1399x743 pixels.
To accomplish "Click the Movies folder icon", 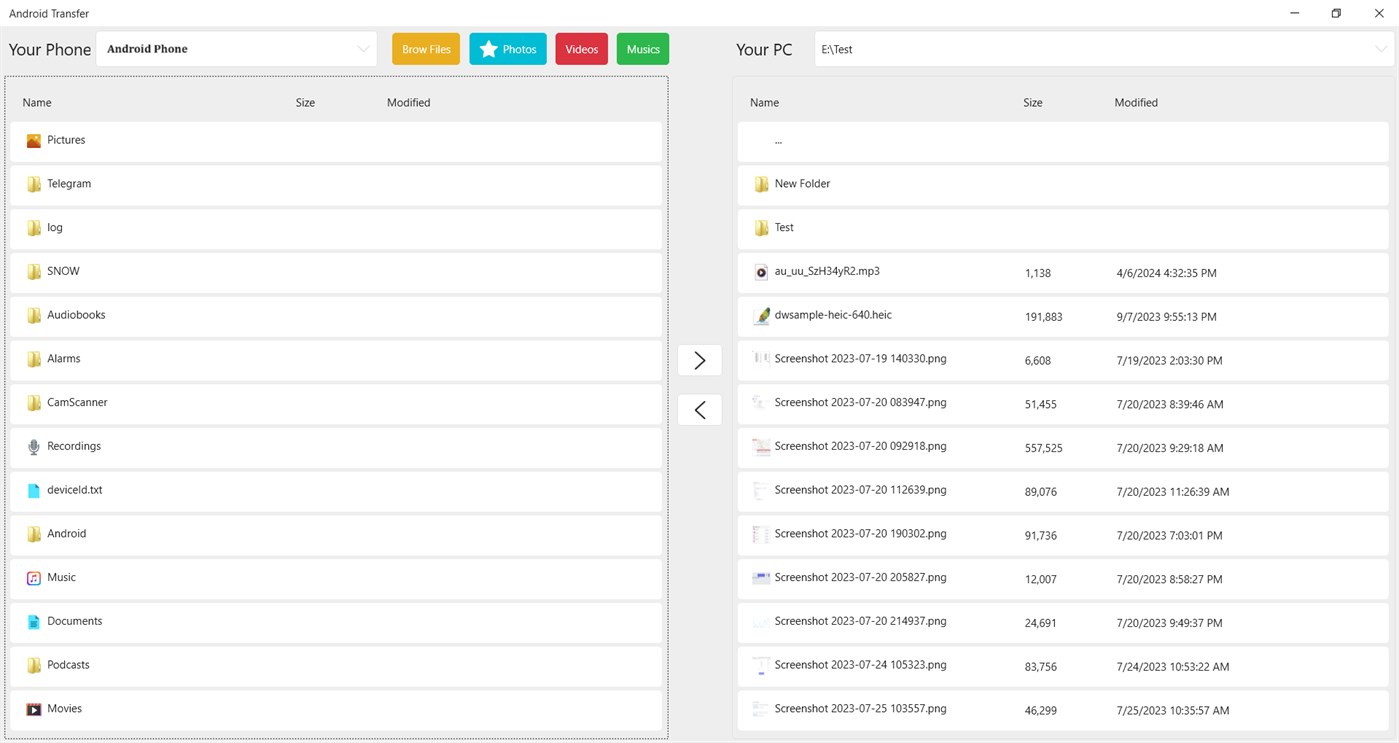I will [34, 709].
